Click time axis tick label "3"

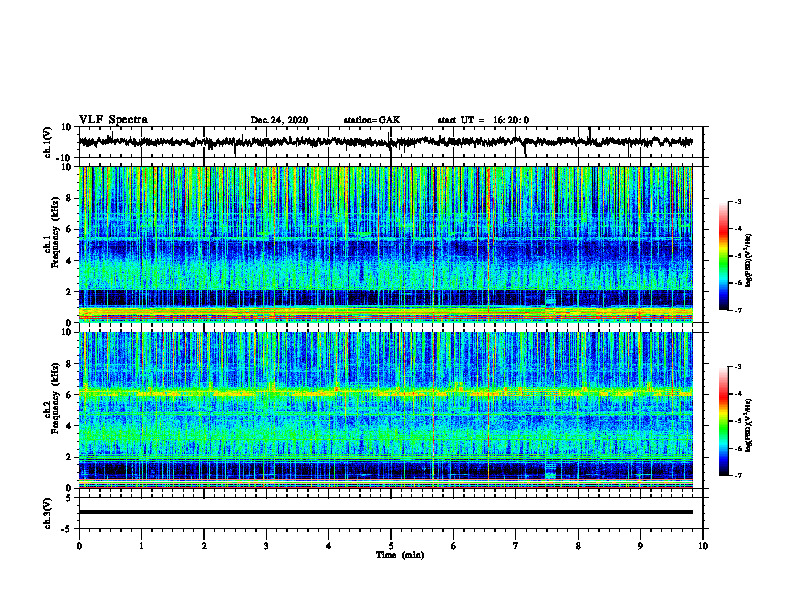(266, 546)
